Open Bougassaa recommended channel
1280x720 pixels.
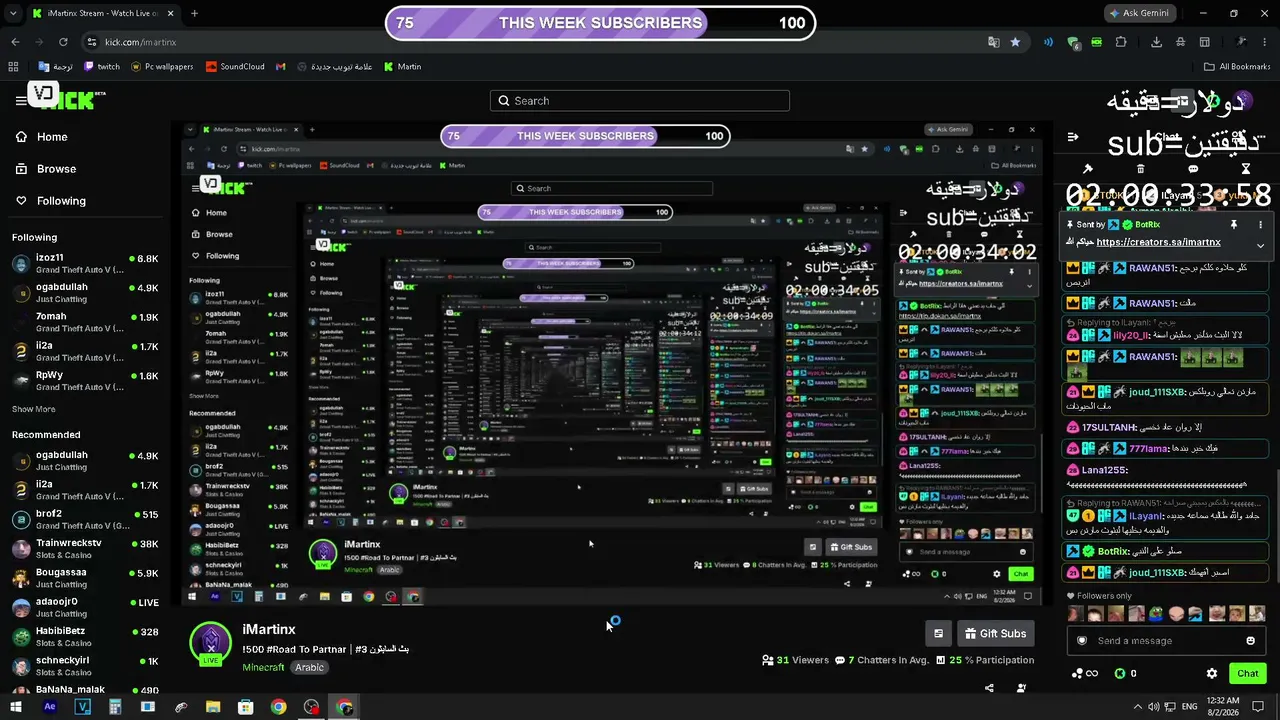point(85,578)
